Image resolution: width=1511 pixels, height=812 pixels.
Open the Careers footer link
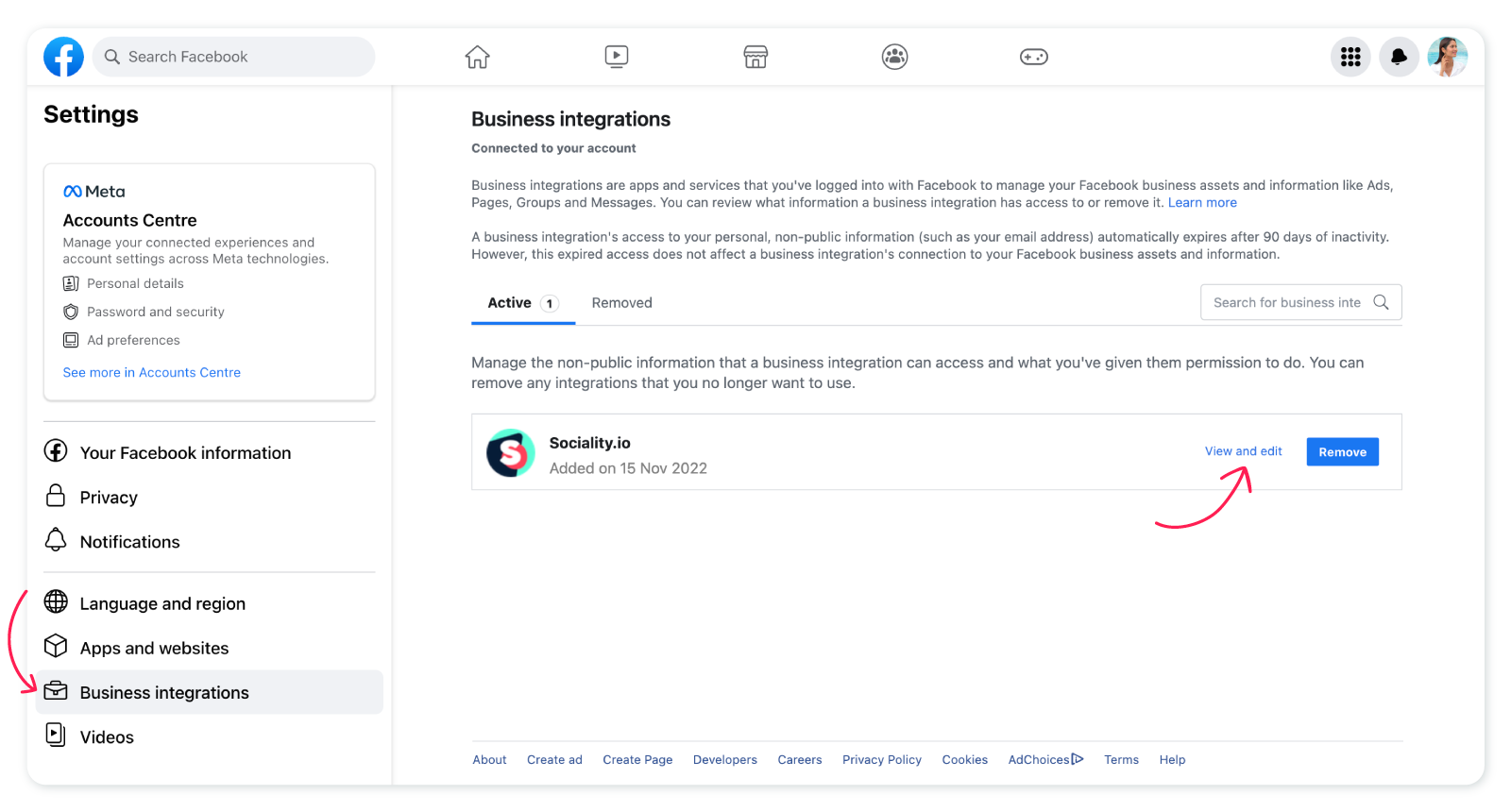(800, 759)
